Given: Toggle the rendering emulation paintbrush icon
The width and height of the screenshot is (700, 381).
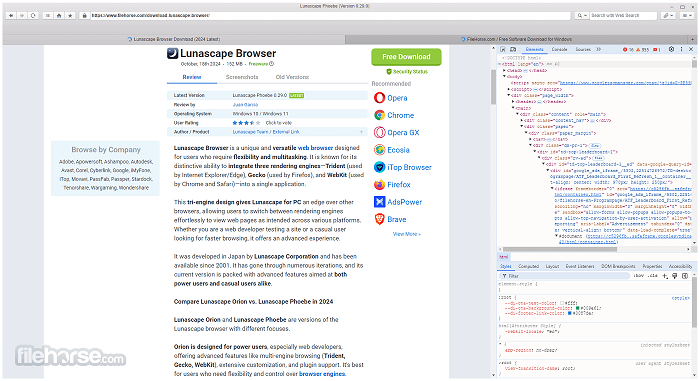Looking at the screenshot, I should [675, 276].
